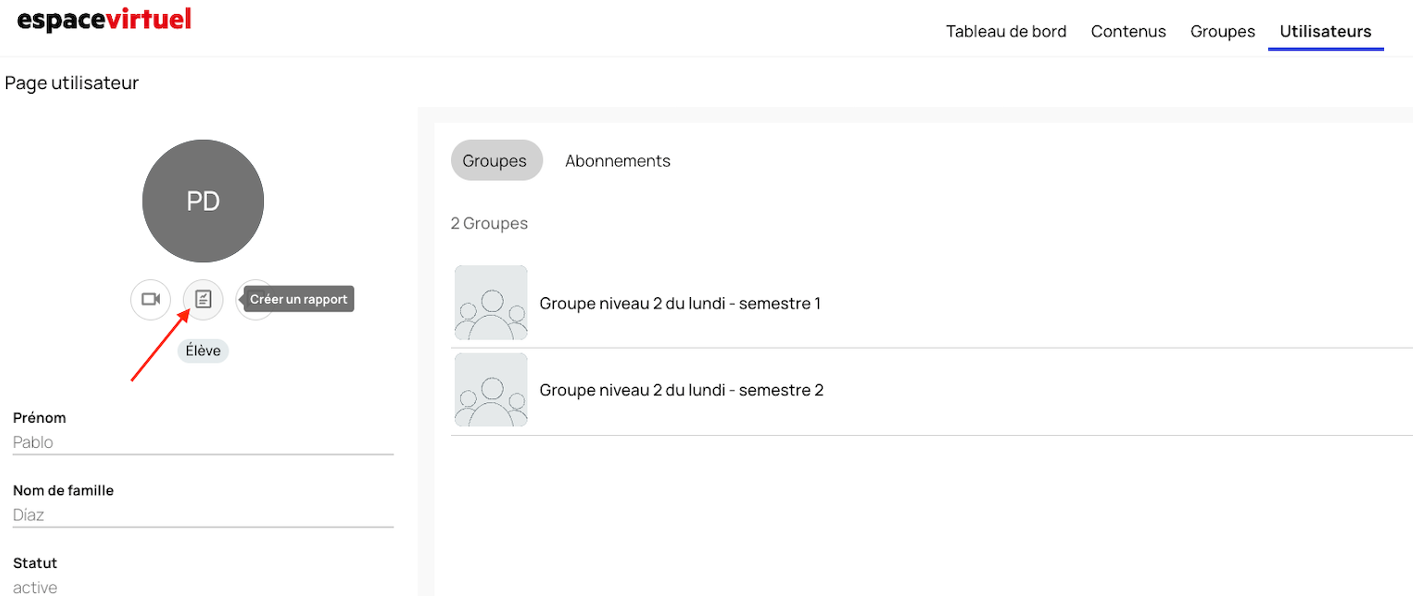The image size is (1413, 596).
Task: Click the espacevirtuel logo
Action: 104,20
